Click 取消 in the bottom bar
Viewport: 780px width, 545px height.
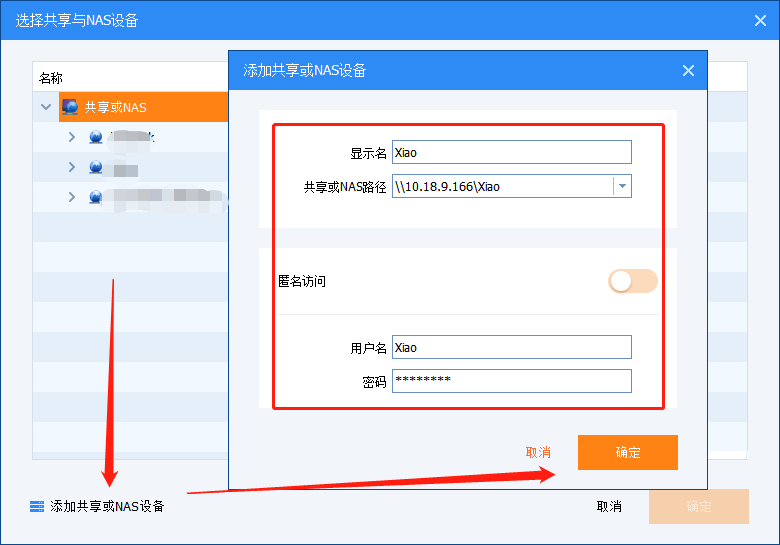click(609, 506)
